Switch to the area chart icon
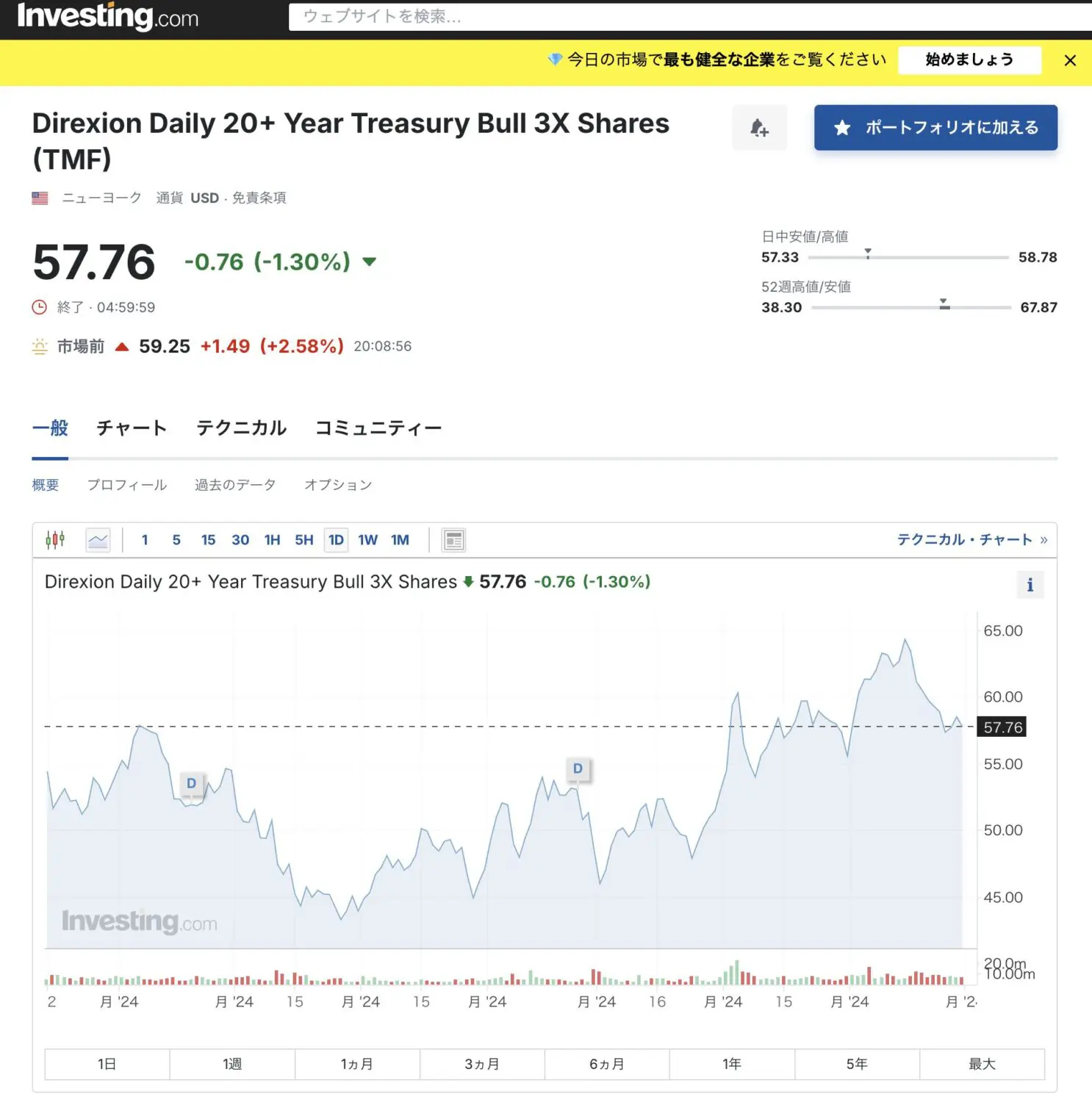 point(98,540)
